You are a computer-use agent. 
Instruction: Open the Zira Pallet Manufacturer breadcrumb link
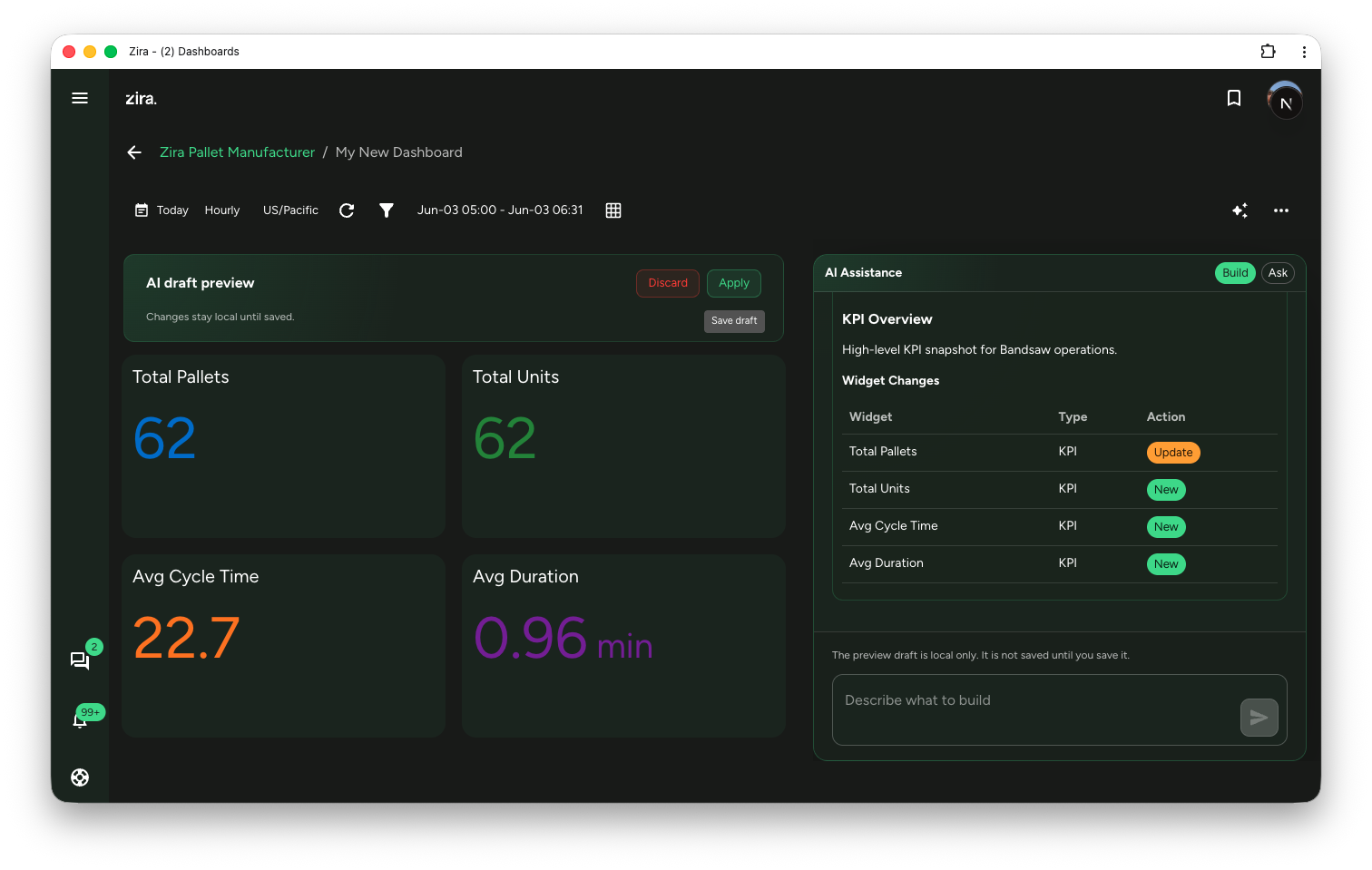237,152
